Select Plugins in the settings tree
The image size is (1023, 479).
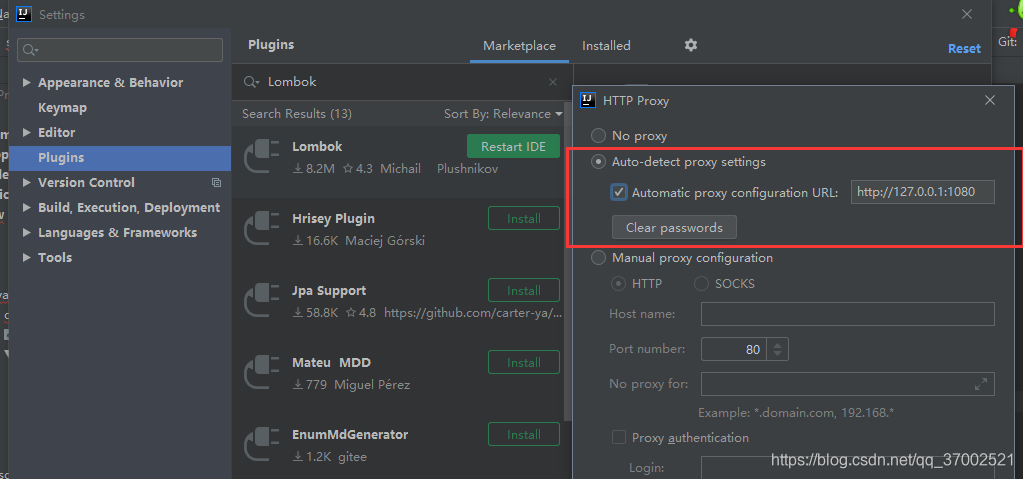pyautogui.click(x=120, y=158)
